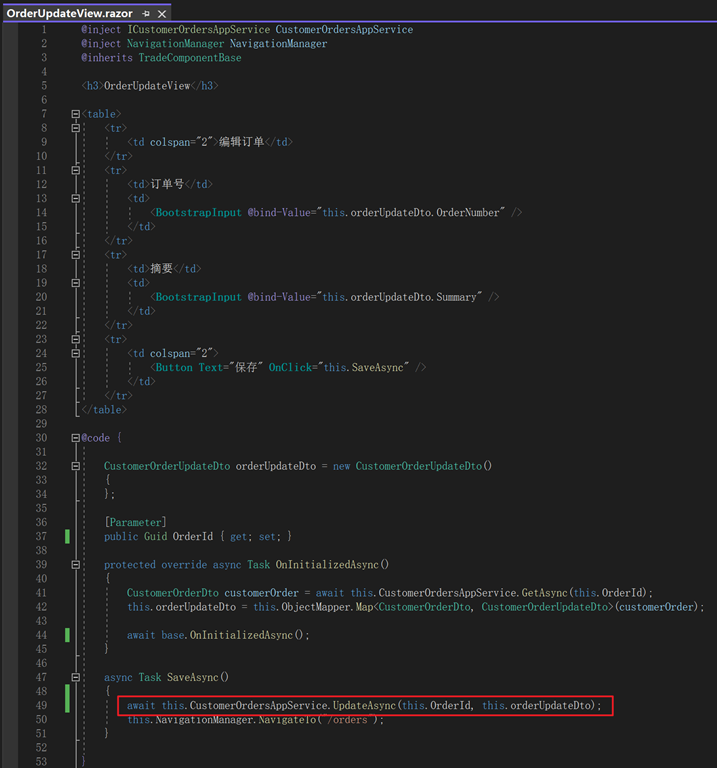Collapse the <table> block on line 7
This screenshot has height=768, width=717.
[x=75, y=114]
